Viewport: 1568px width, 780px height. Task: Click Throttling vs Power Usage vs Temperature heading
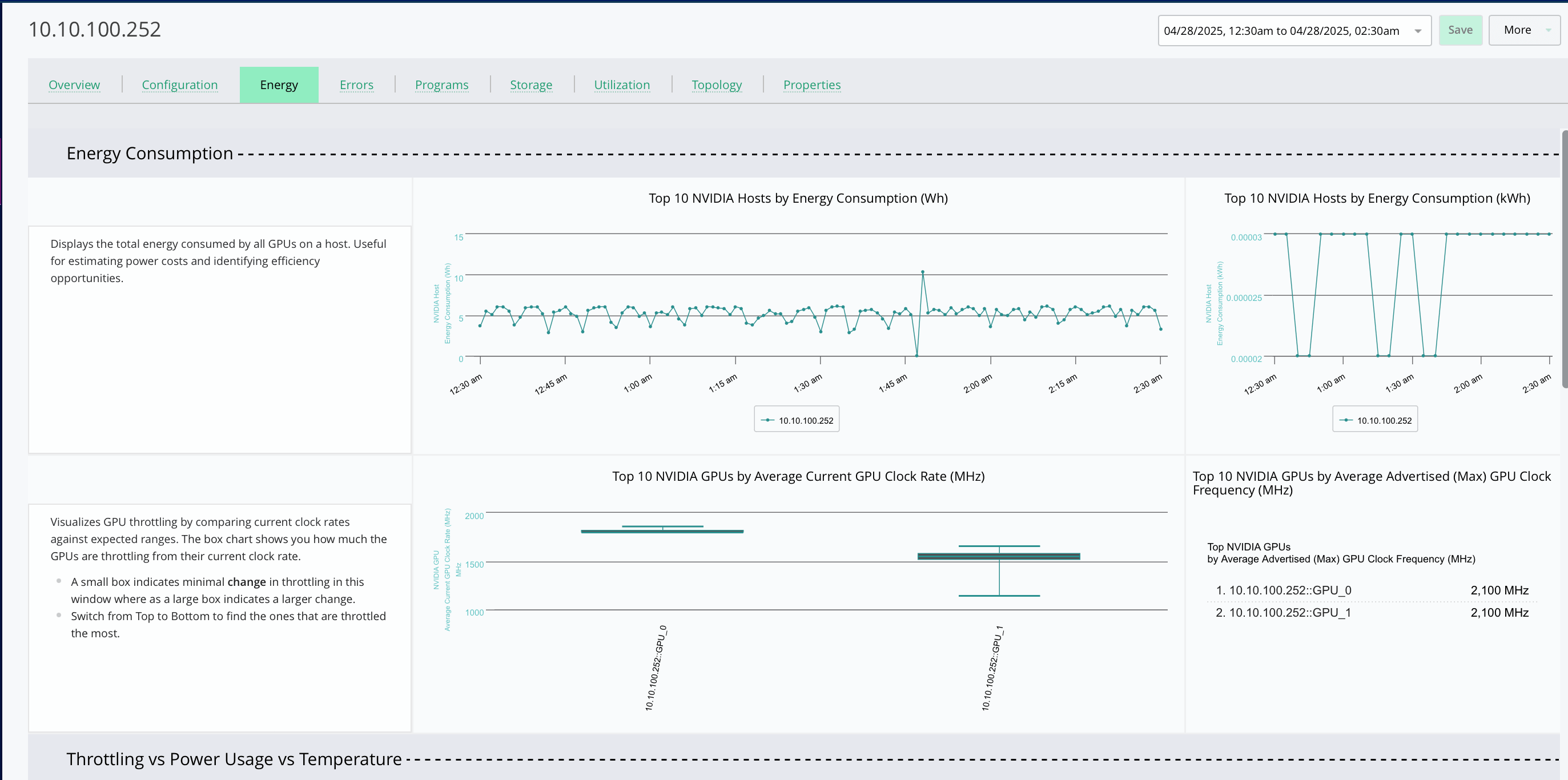tap(234, 759)
